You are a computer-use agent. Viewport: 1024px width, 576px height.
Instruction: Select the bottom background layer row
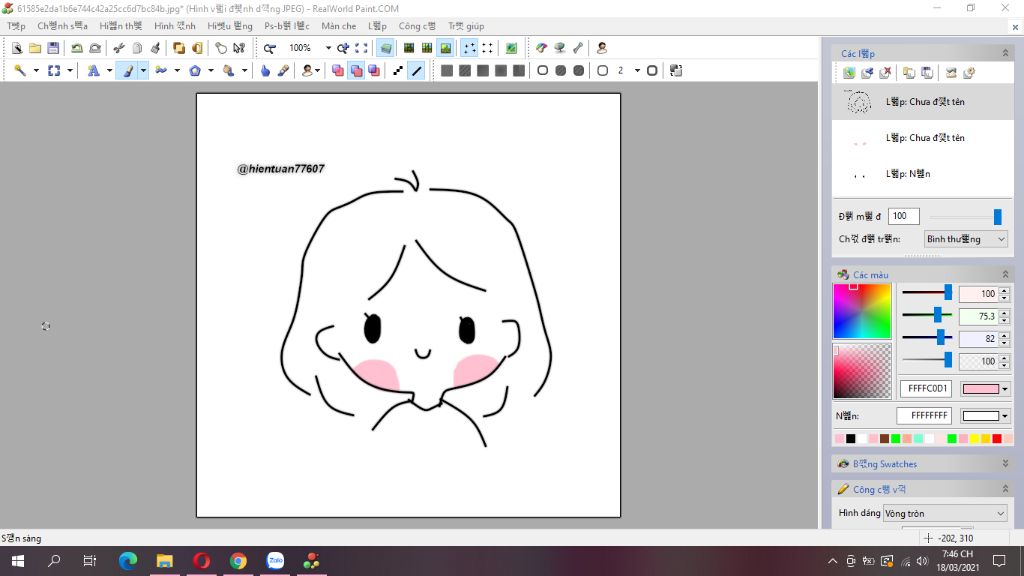[923, 174]
